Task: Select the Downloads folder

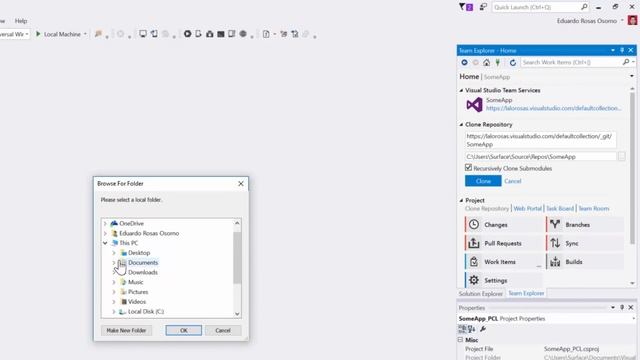Action: pyautogui.click(x=142, y=273)
